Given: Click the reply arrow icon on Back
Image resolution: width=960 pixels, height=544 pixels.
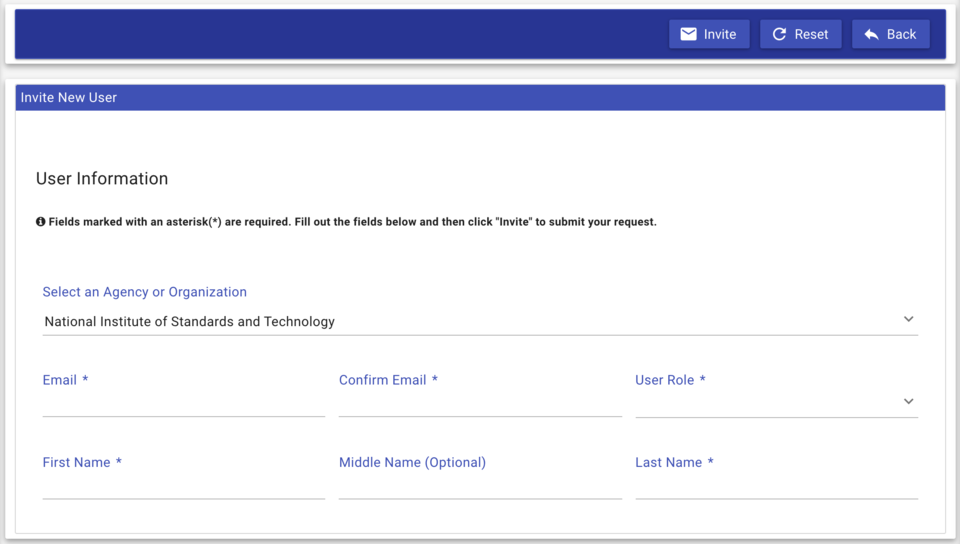Looking at the screenshot, I should pyautogui.click(x=871, y=34).
